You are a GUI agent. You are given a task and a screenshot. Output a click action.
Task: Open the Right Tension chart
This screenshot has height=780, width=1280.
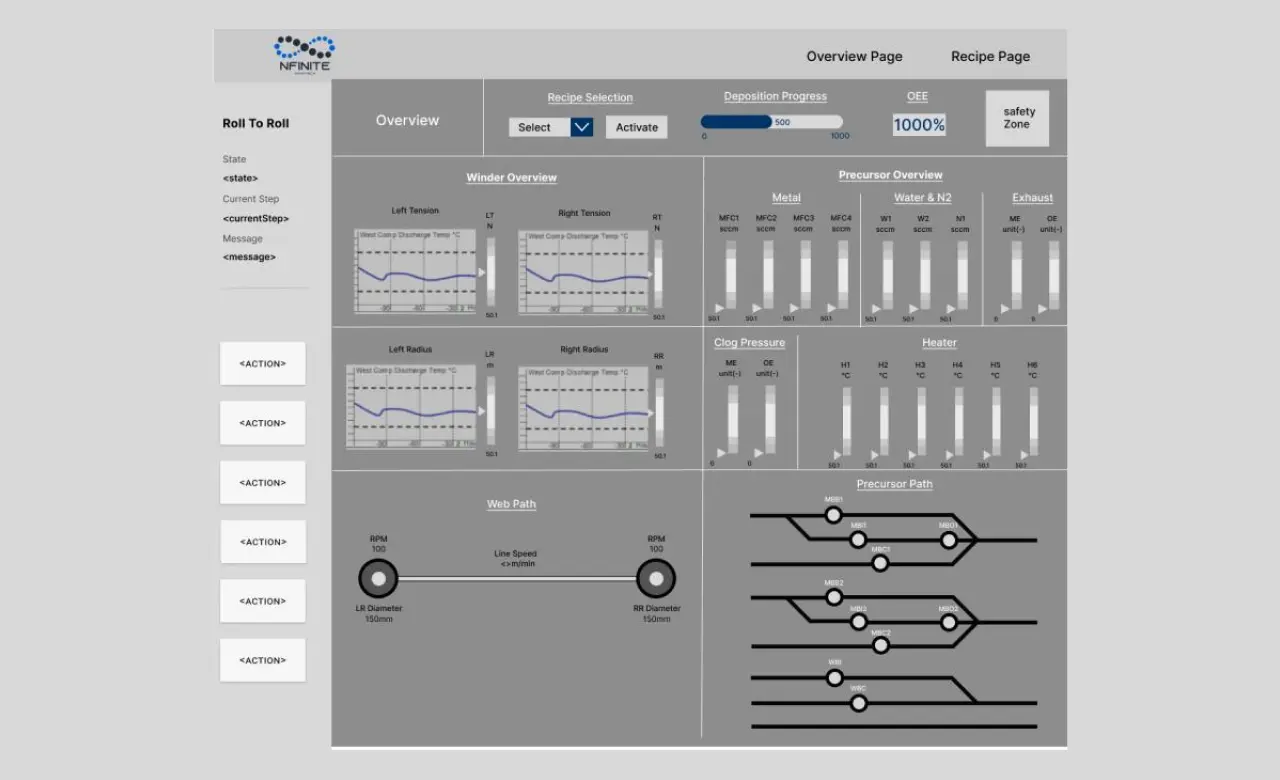(x=585, y=272)
